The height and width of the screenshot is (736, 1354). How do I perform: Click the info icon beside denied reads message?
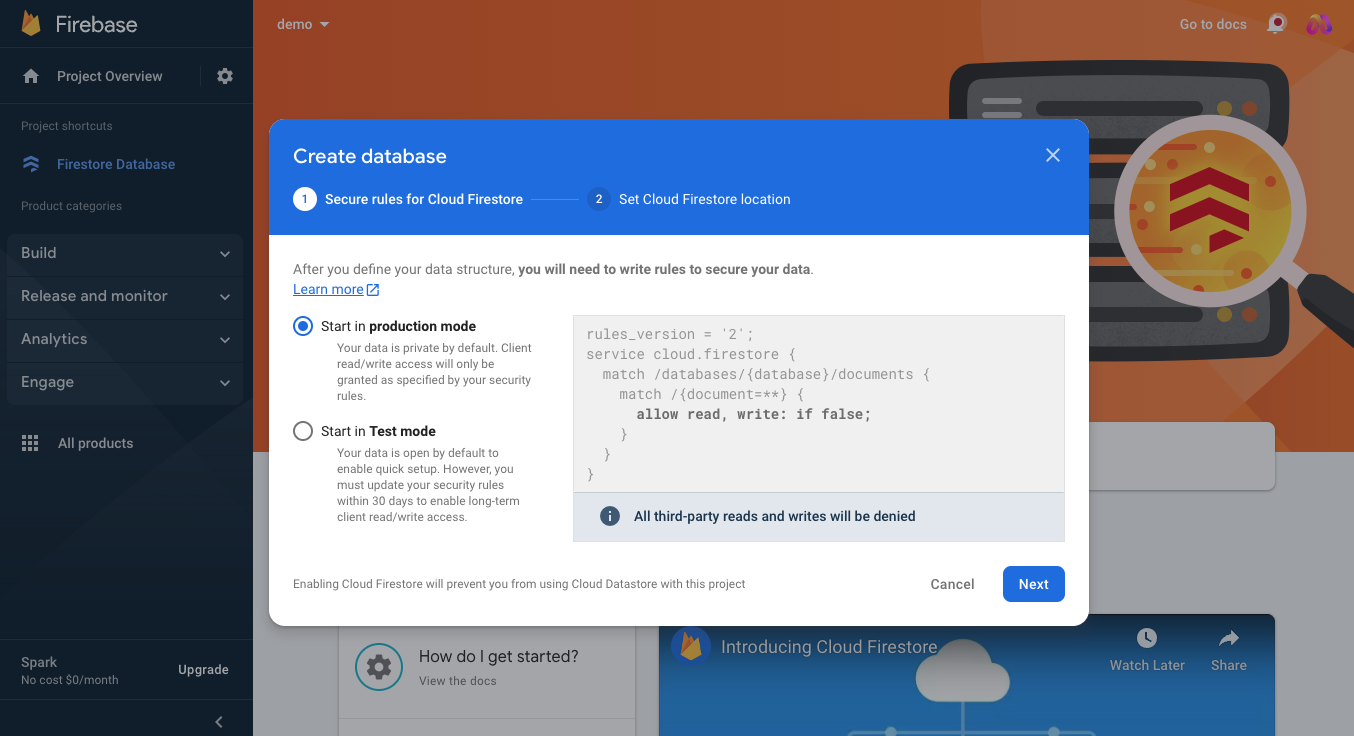click(x=609, y=516)
